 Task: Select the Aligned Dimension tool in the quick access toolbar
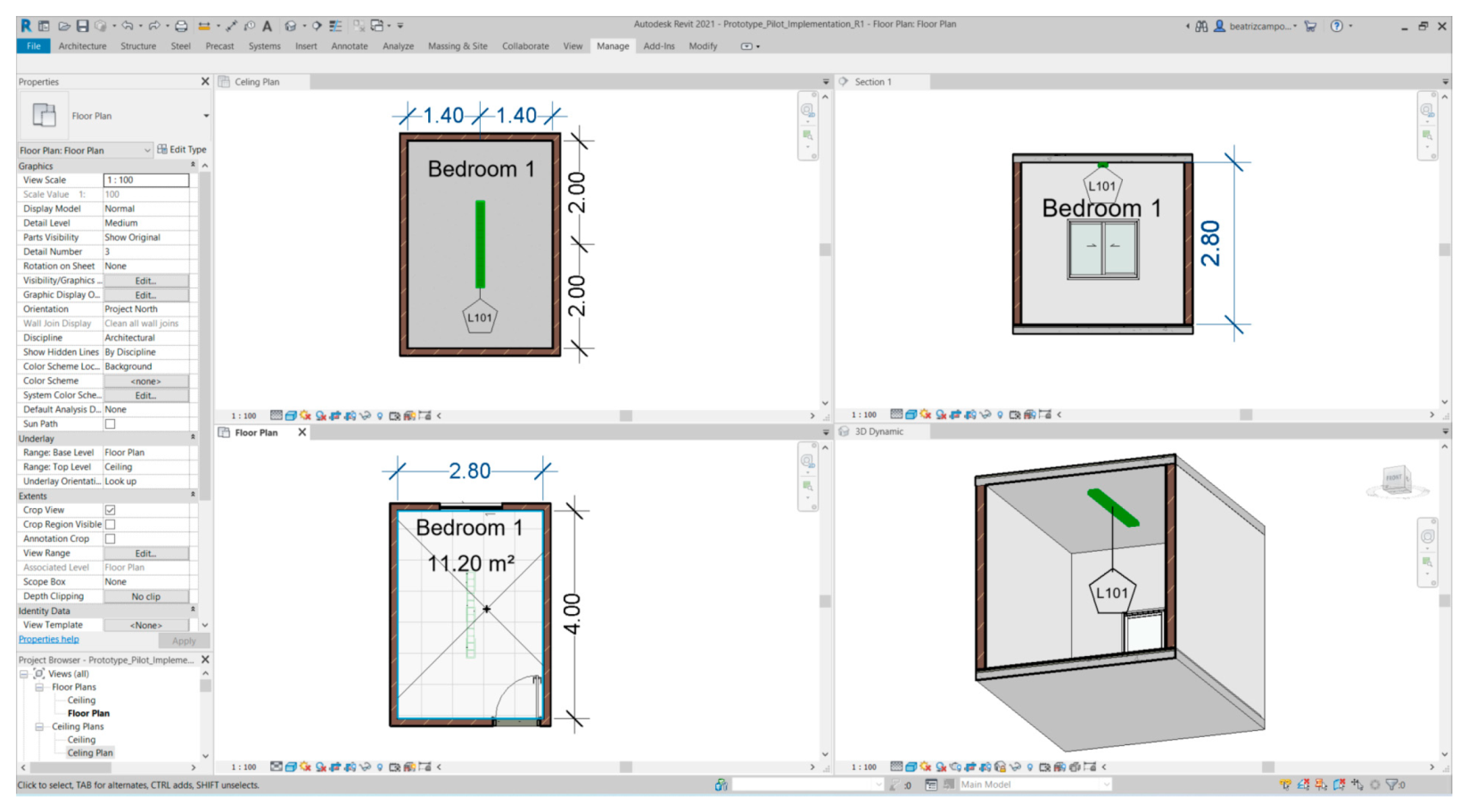click(232, 26)
